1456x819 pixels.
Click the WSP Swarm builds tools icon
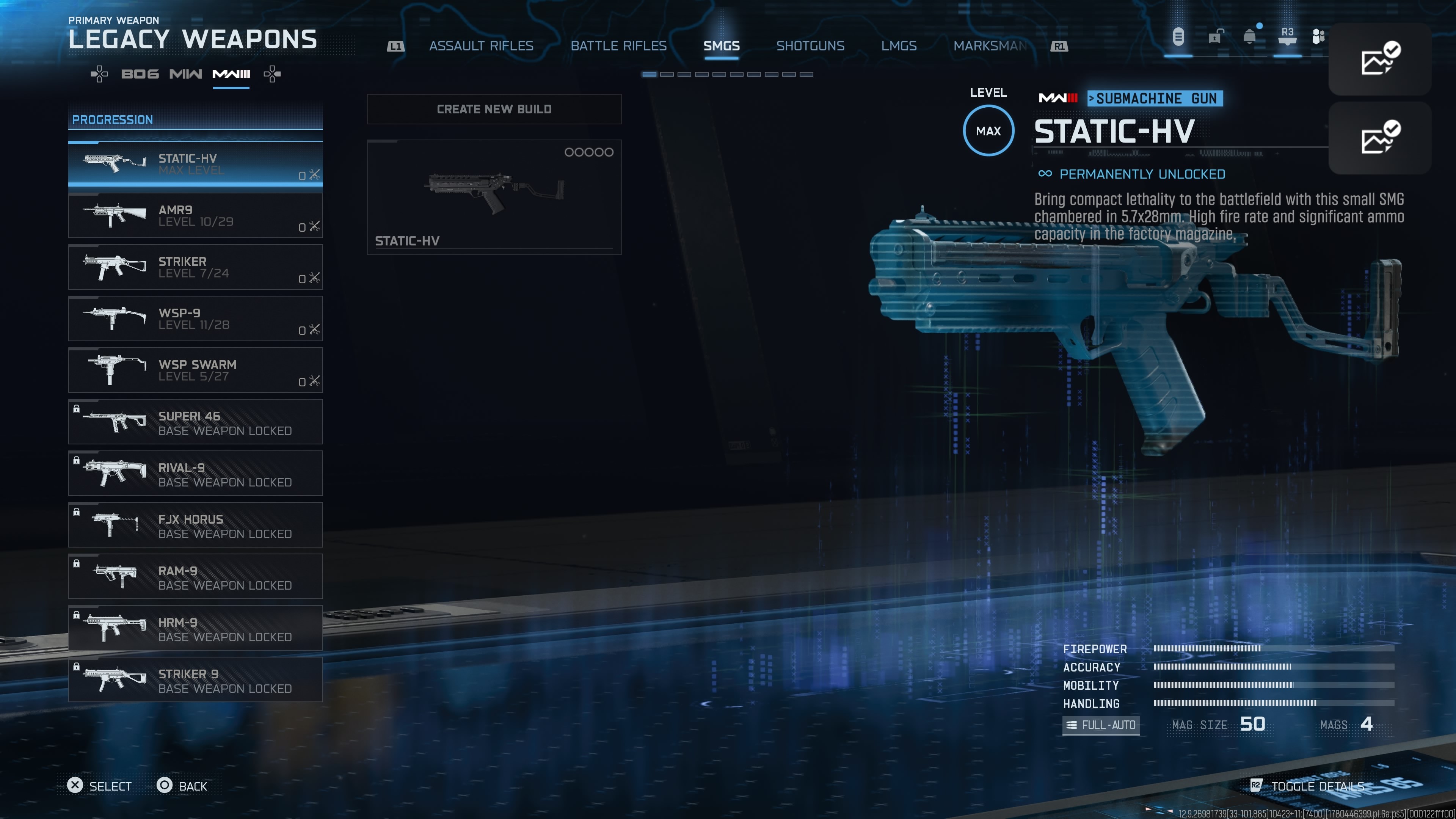tap(314, 381)
